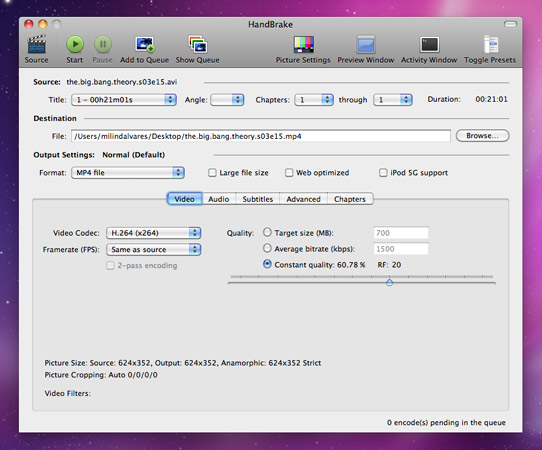542x450 pixels.
Task: Open the Source clapperboard icon
Action: (x=36, y=44)
